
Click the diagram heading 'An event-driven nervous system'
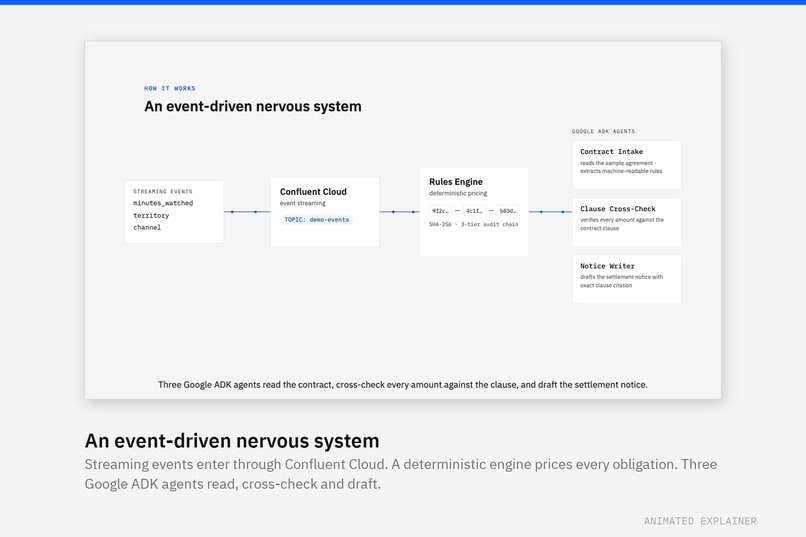pos(253,106)
